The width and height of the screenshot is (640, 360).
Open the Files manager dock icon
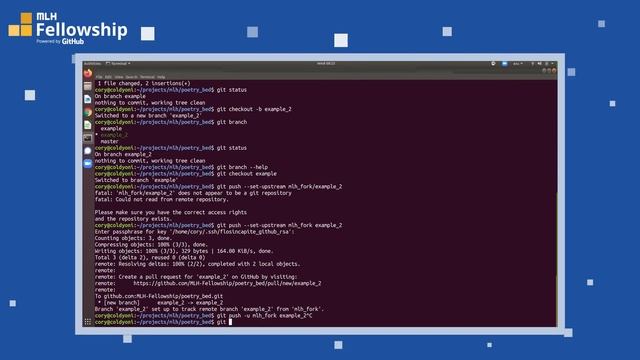(88, 86)
